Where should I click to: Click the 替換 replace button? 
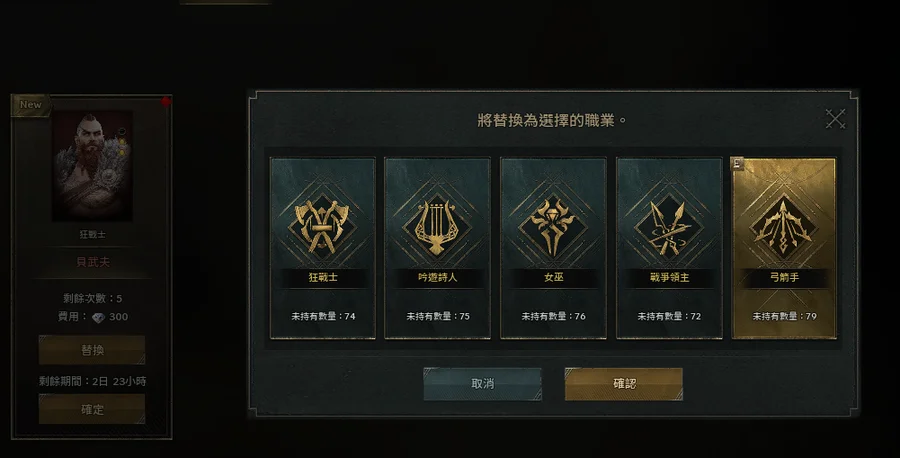(x=92, y=350)
